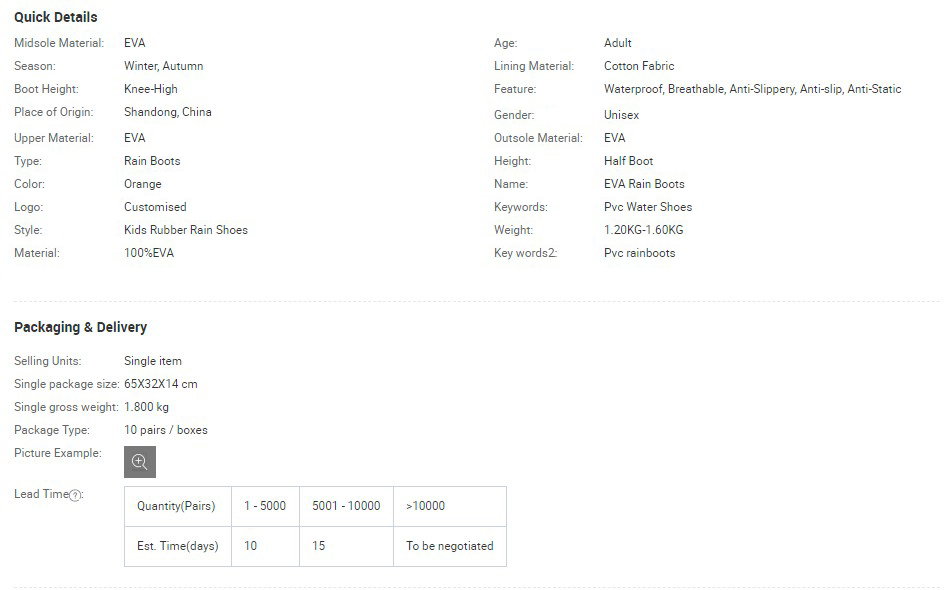Click the Lead Time help question mark
This screenshot has width=949, height=590.
(75, 495)
